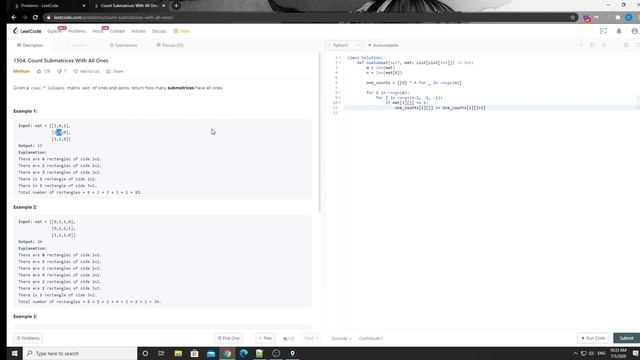Open the Python3 language dropdown
Screen dimensions: 640x360
point(344,45)
